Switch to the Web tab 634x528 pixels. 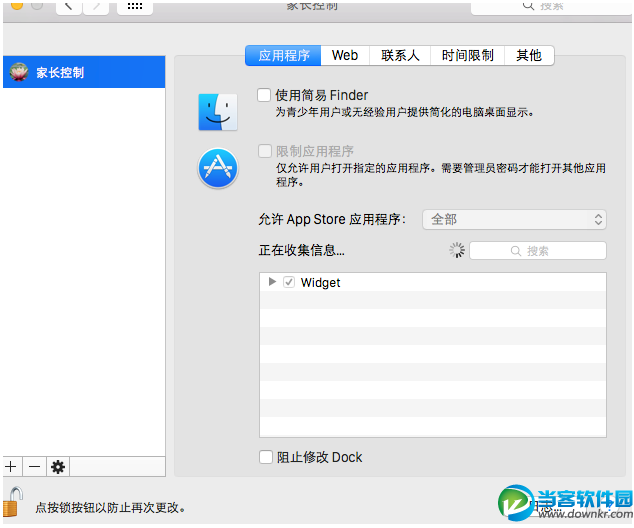coord(345,55)
